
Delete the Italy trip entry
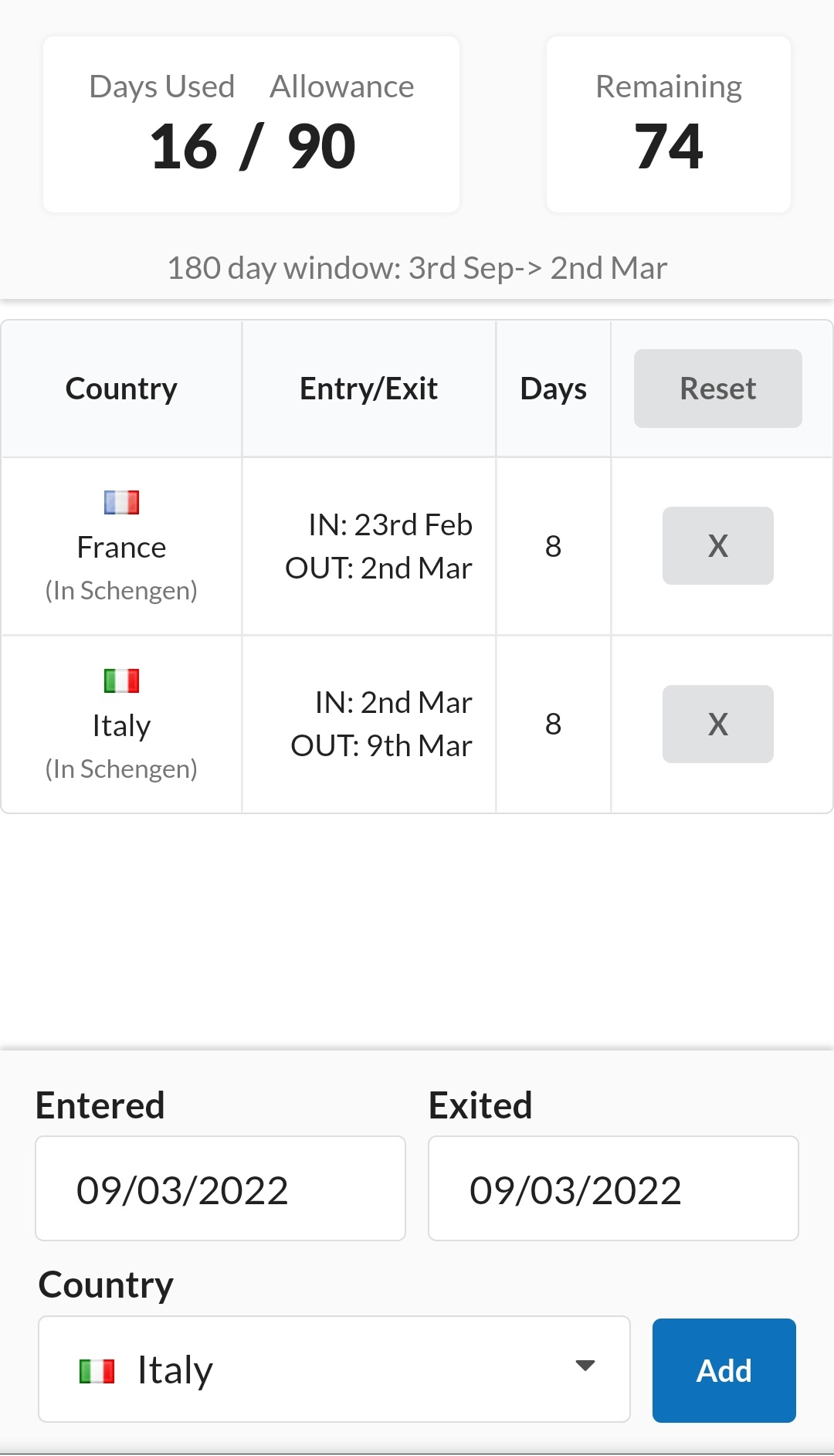(717, 725)
